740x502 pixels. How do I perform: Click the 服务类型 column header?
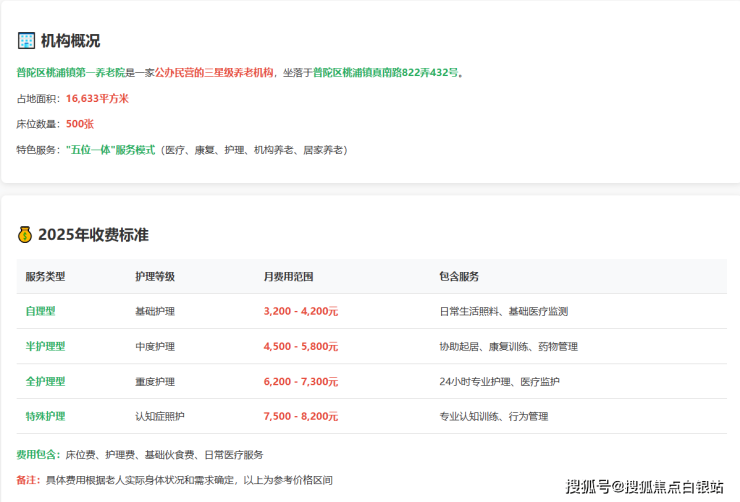[45, 277]
